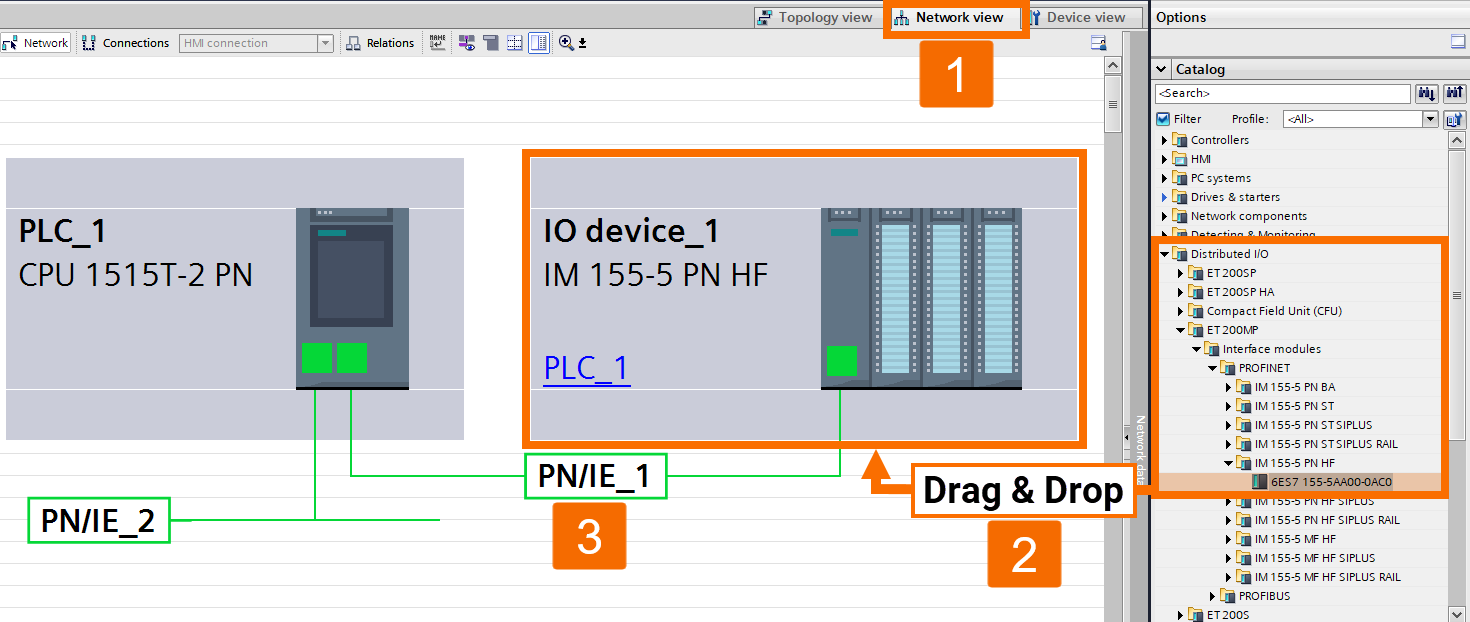Toggle the split editor horizontally icon

coord(514,43)
